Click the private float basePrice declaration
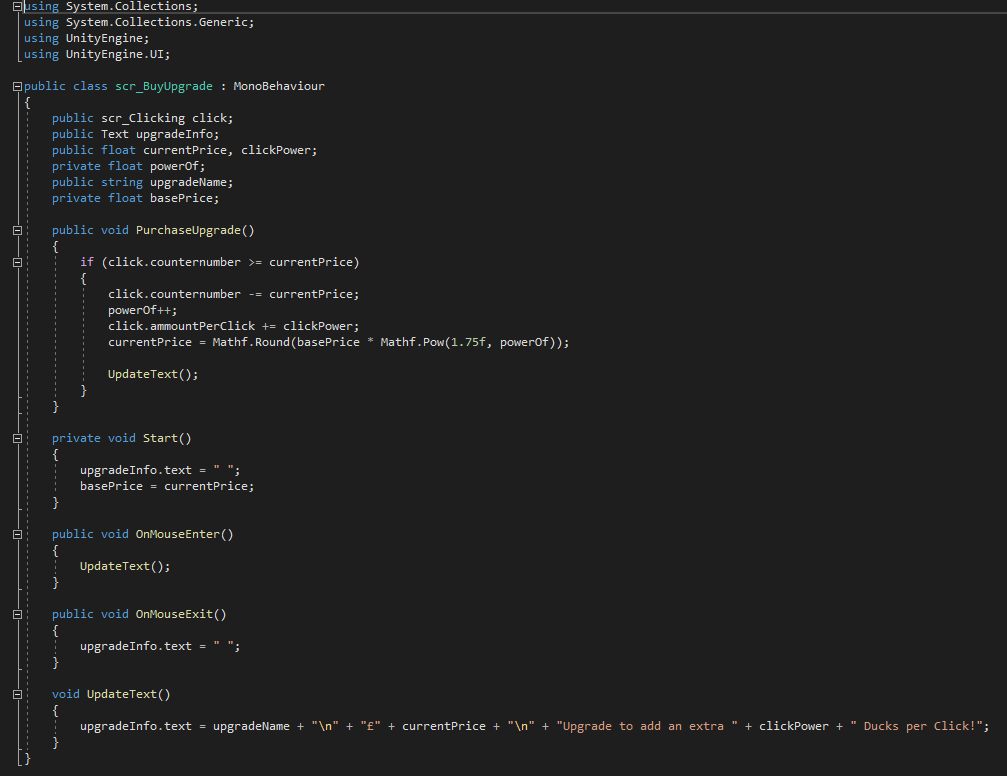Image resolution: width=1007 pixels, height=776 pixels. [135, 198]
